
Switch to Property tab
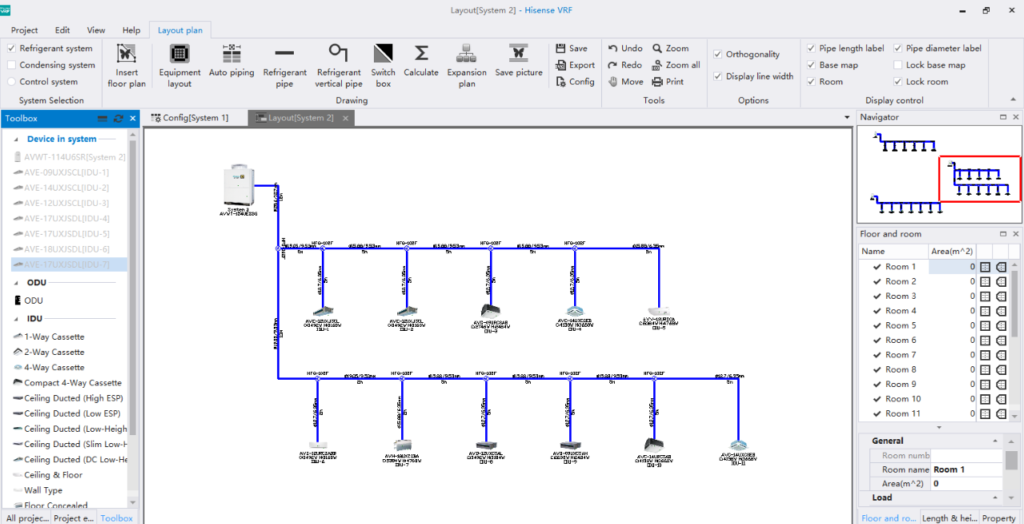coord(998,518)
